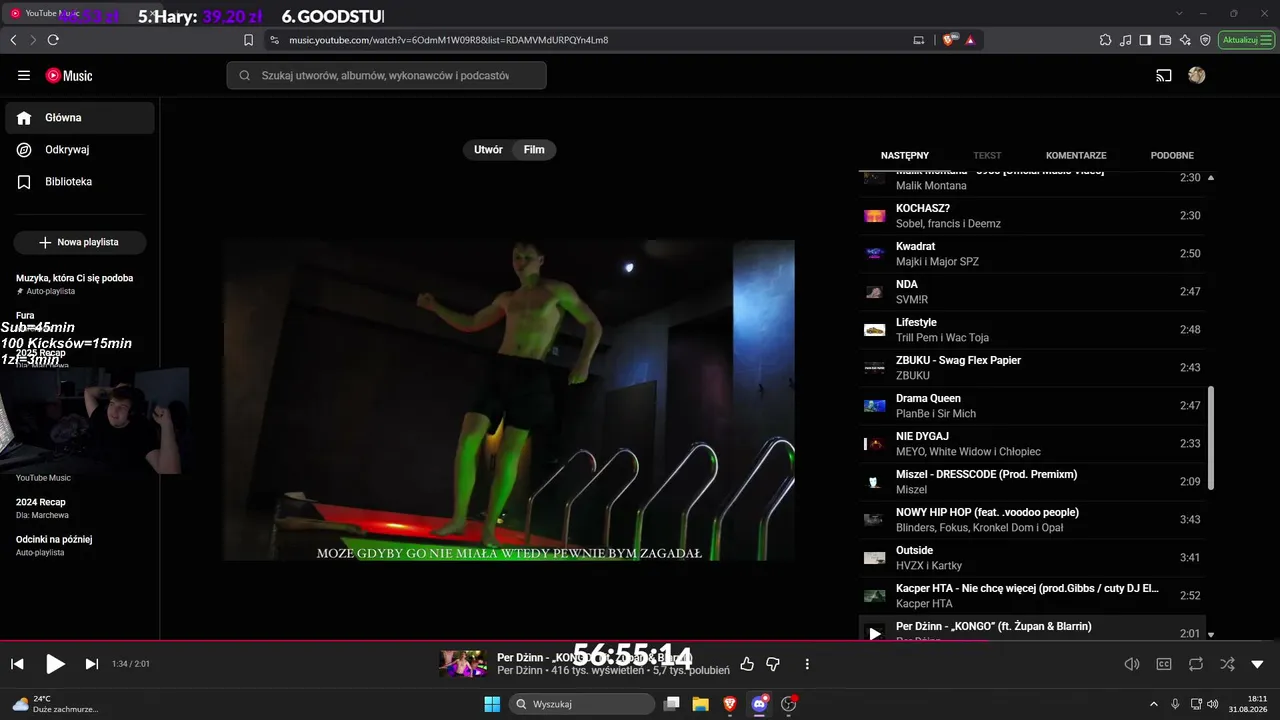
Task: Toggle shuffle mode
Action: [x=1227, y=664]
